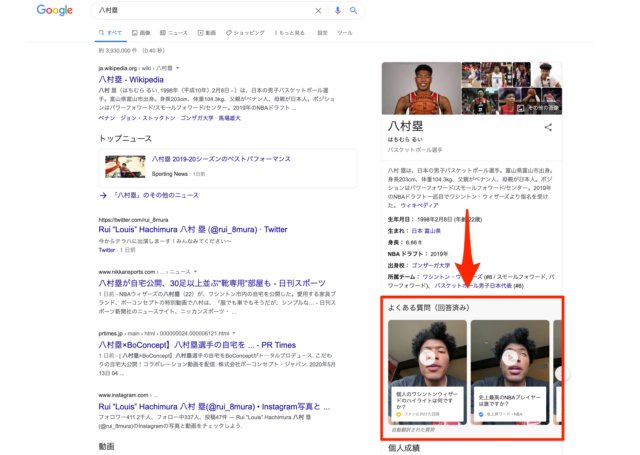Image resolution: width=640 pixels, height=455 pixels.
Task: Open the ゴンザガ大学 sitelink under Wikipedia
Action: pyautogui.click(x=197, y=118)
